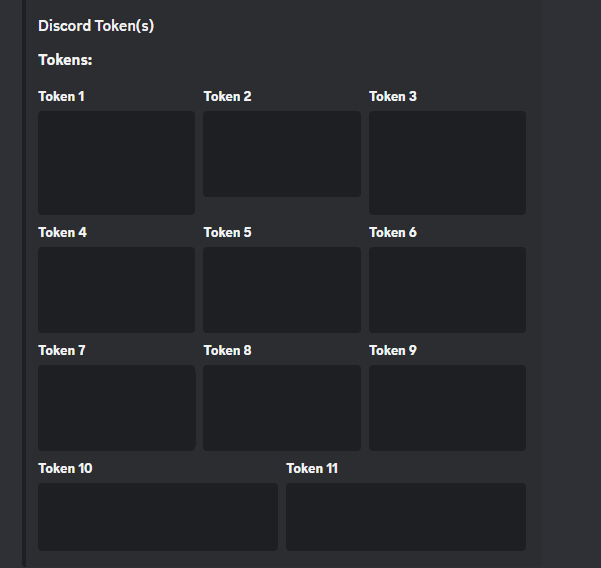
Task: Open the Token 4 hidden box
Action: coord(117,290)
